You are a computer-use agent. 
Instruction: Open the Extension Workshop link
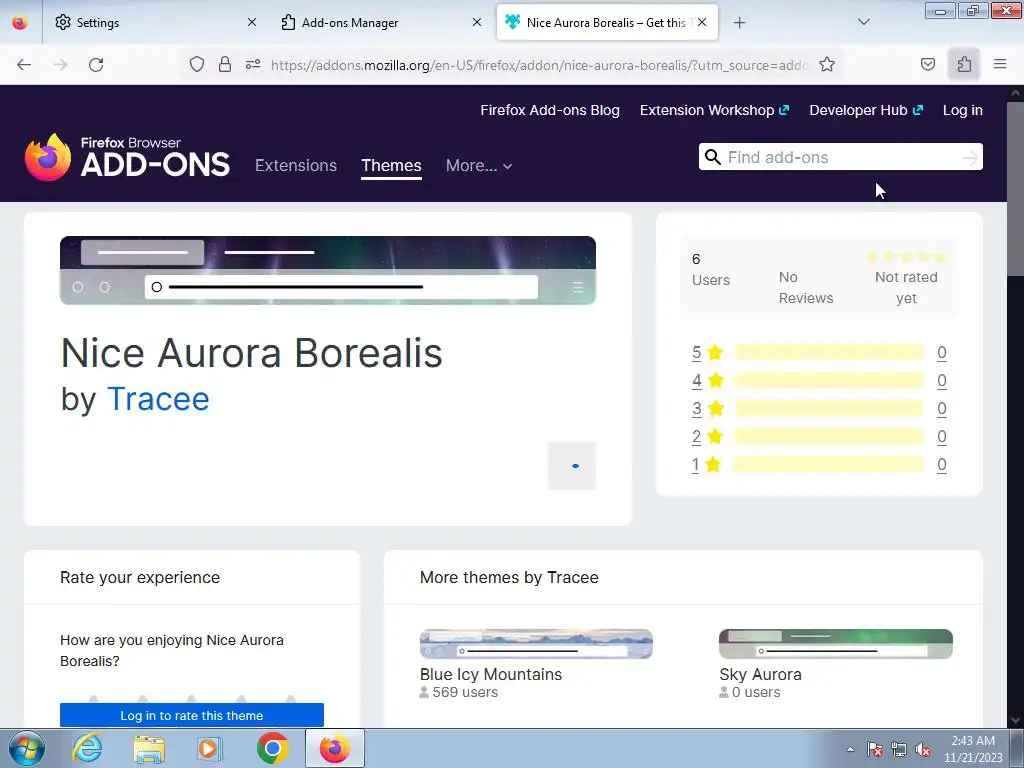(714, 110)
